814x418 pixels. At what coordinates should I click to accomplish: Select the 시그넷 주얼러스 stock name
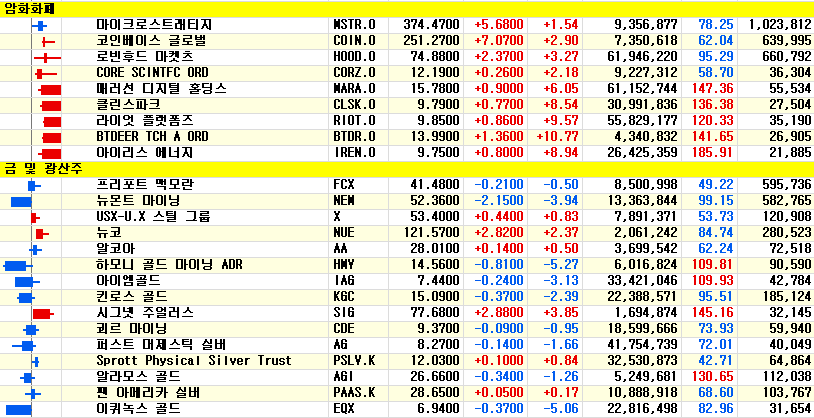click(145, 313)
